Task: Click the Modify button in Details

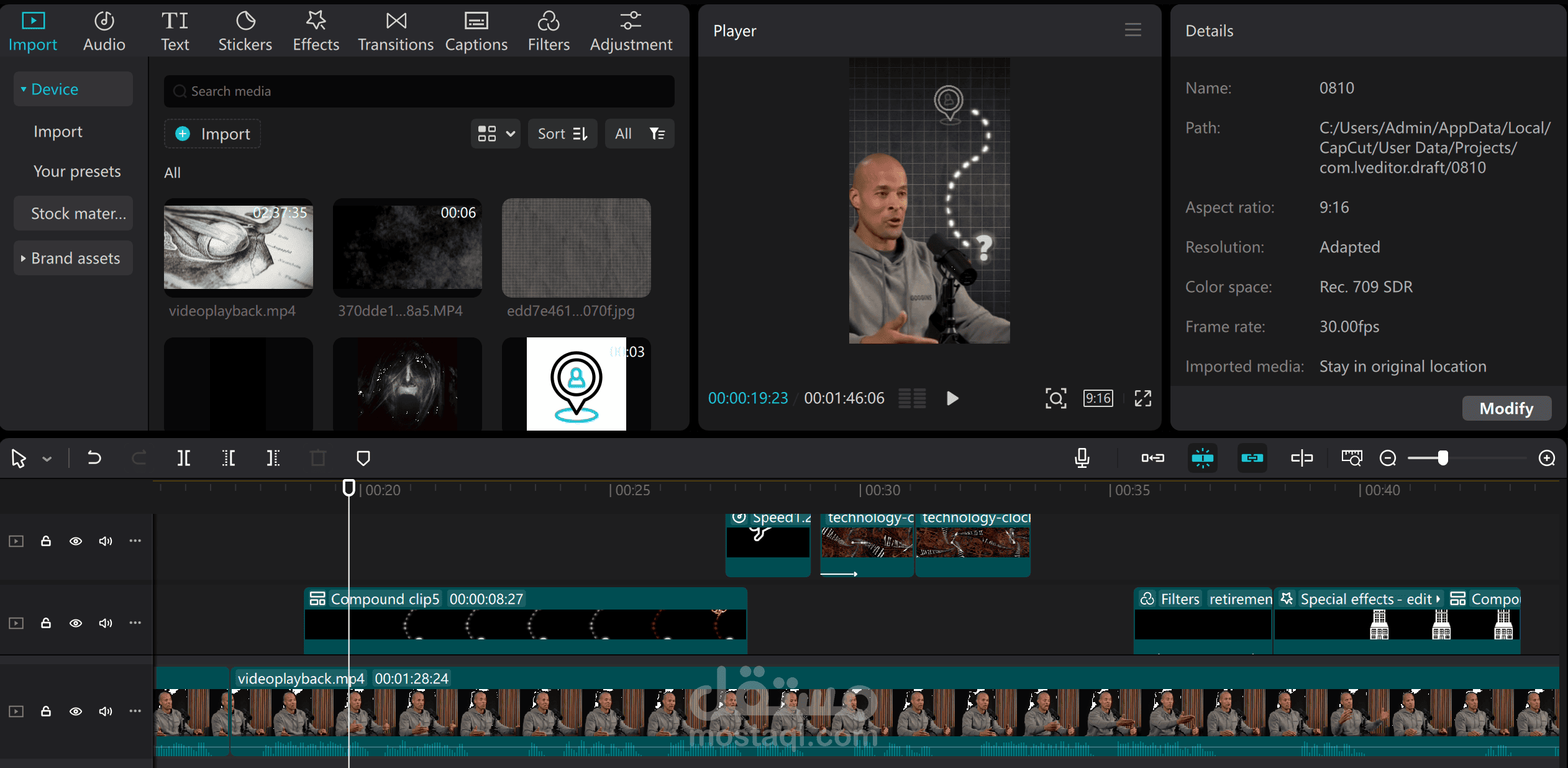Action: point(1506,408)
